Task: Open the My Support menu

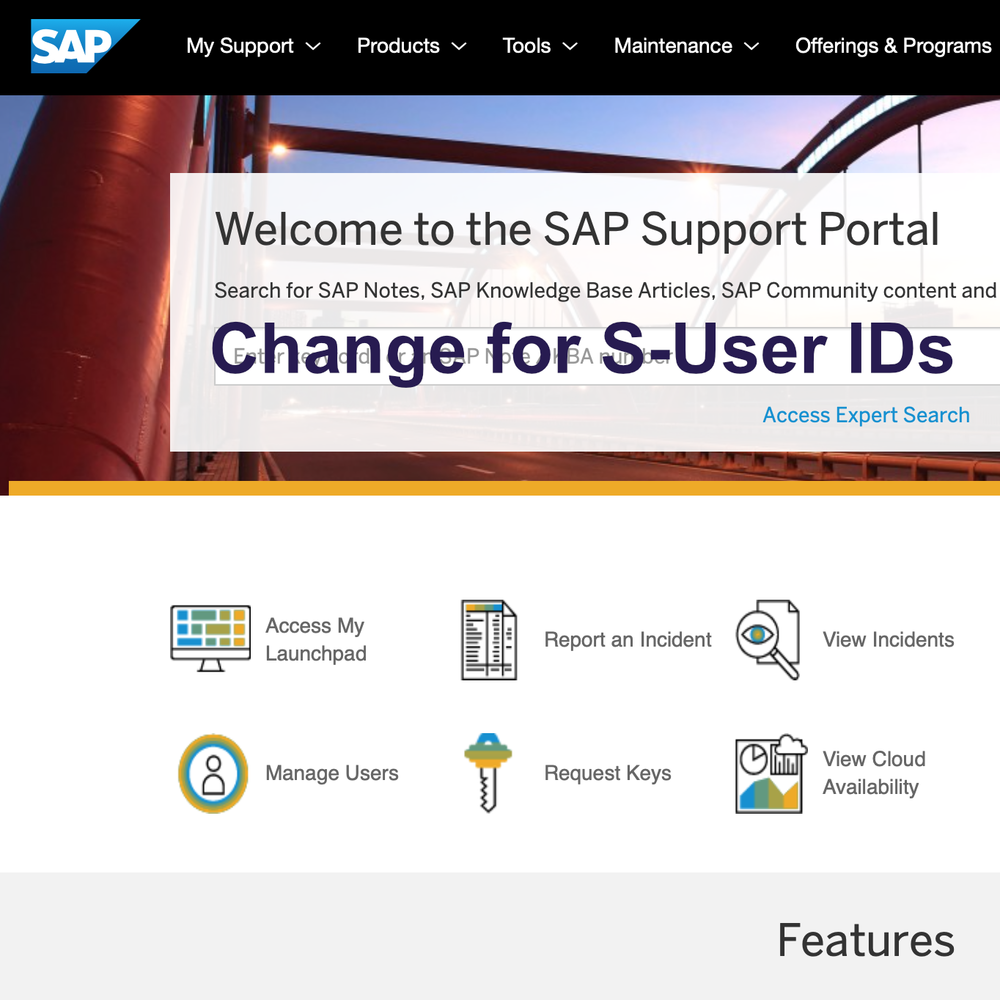Action: pyautogui.click(x=240, y=46)
